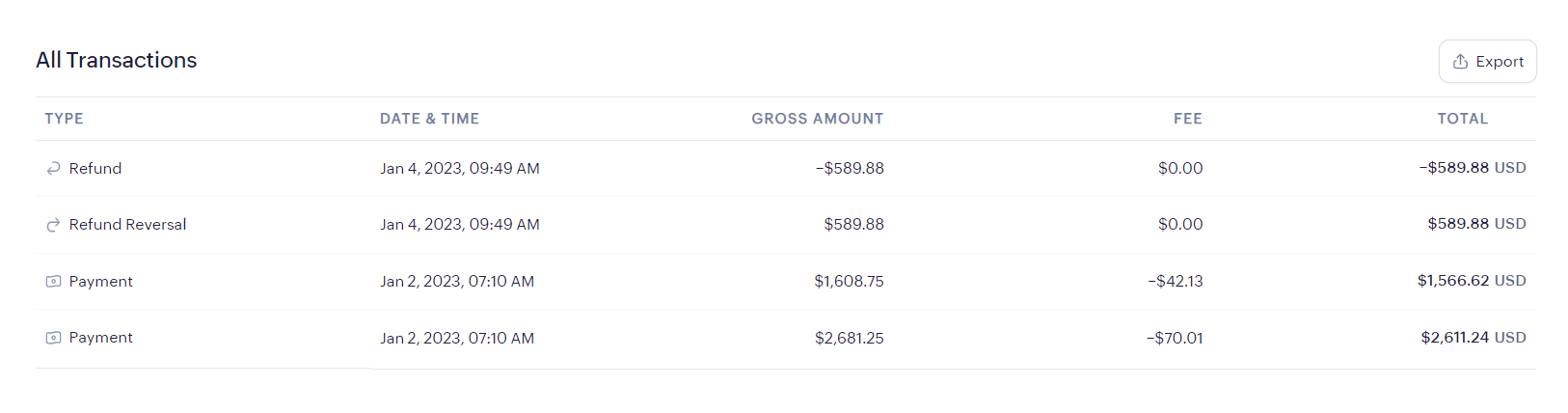
Task: Select the TYPE column header
Action: click(64, 119)
